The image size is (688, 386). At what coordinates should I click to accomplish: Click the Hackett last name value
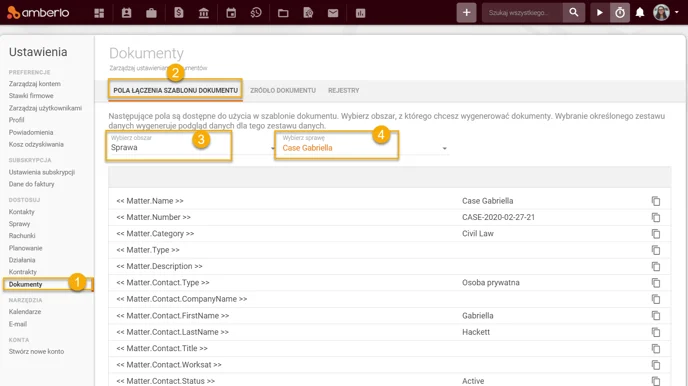click(476, 332)
